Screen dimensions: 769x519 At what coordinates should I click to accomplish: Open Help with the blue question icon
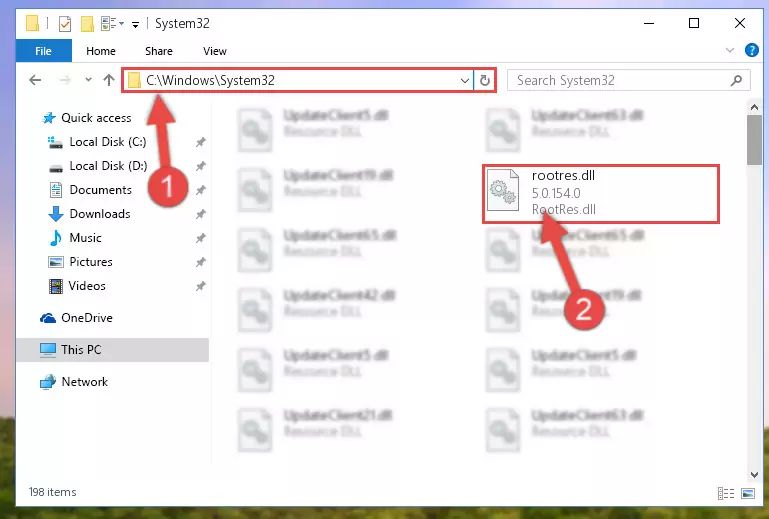tap(751, 50)
